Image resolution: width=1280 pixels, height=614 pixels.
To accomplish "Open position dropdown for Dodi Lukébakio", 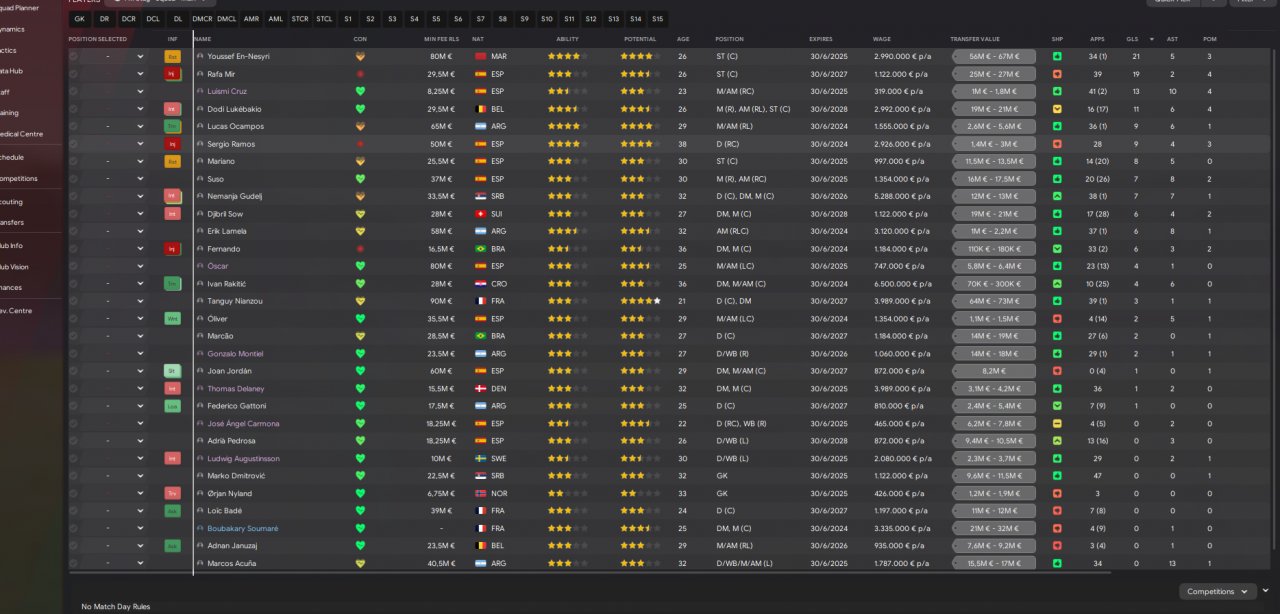I will pos(140,109).
